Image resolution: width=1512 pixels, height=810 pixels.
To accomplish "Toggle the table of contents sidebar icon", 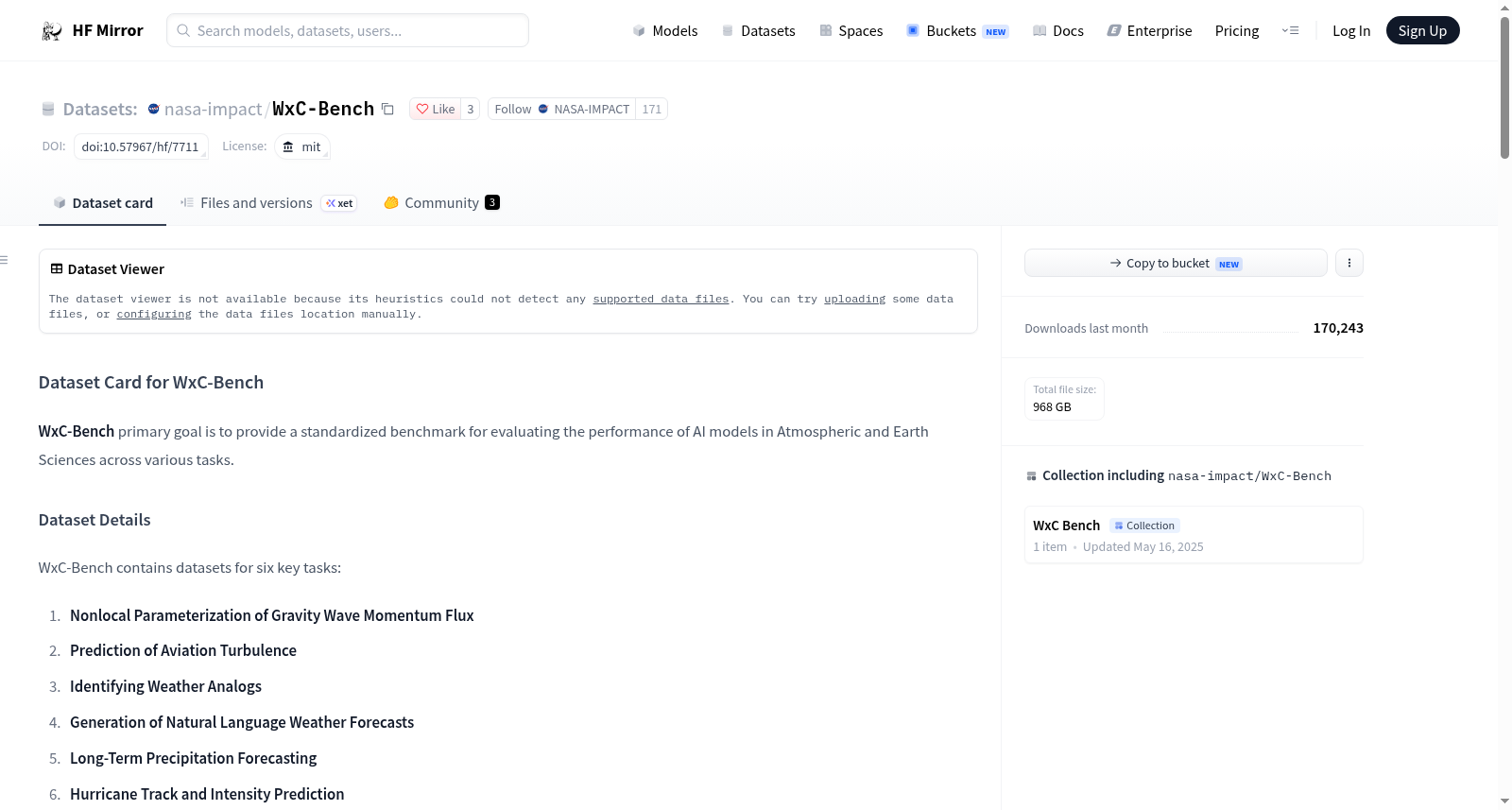I will [x=4, y=260].
